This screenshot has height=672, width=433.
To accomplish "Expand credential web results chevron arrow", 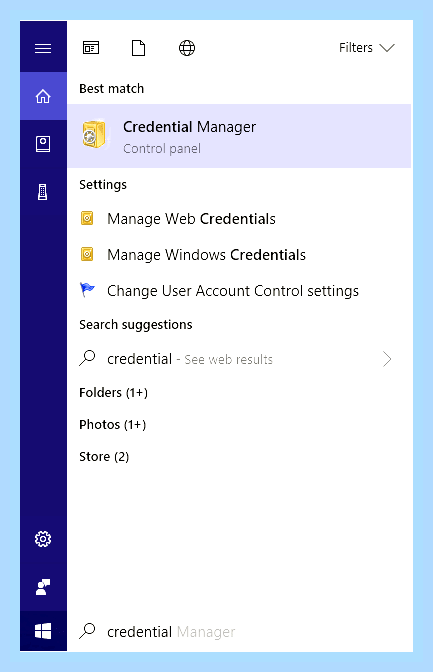I will point(387,359).
